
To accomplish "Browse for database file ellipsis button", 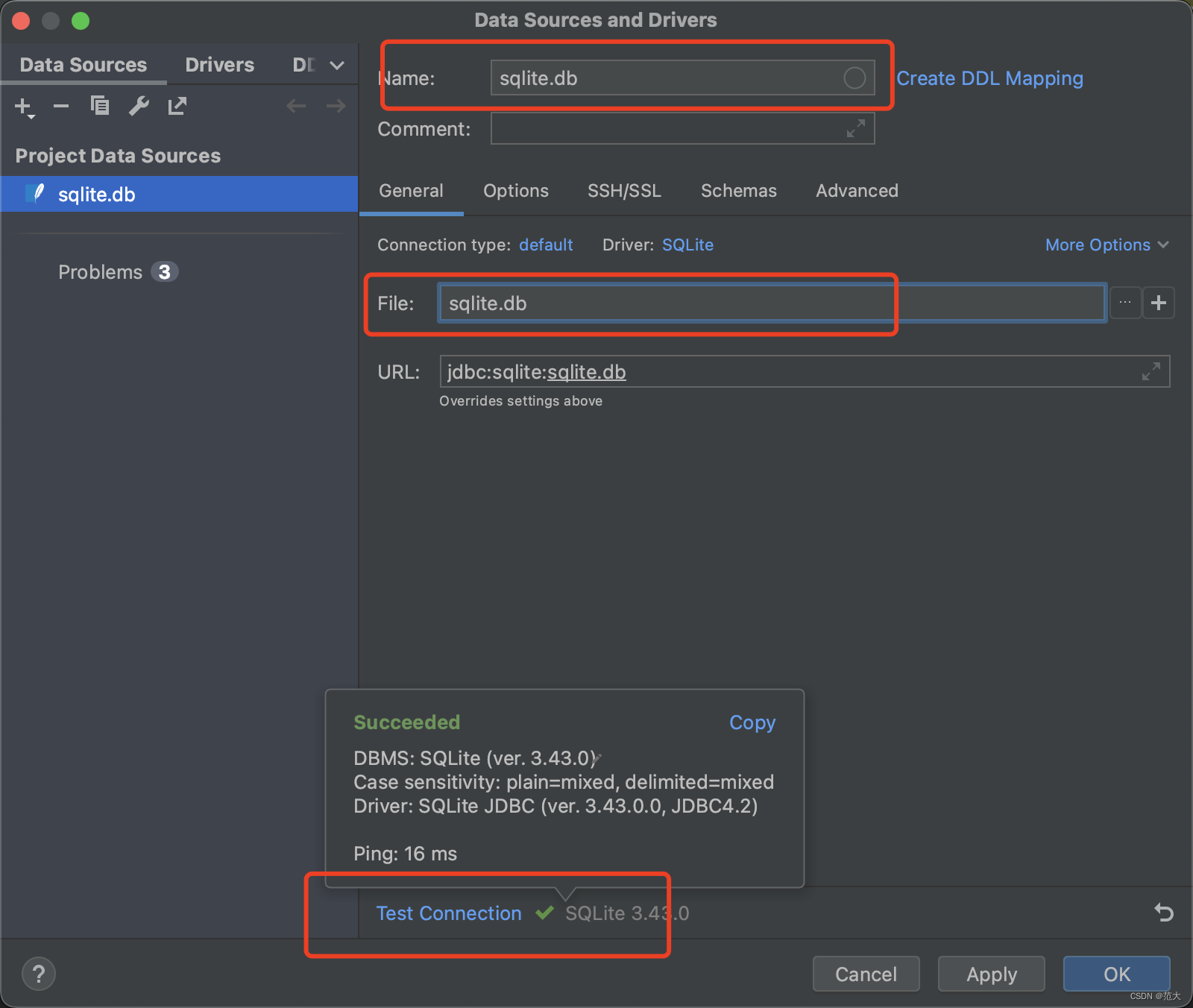I will (1125, 303).
